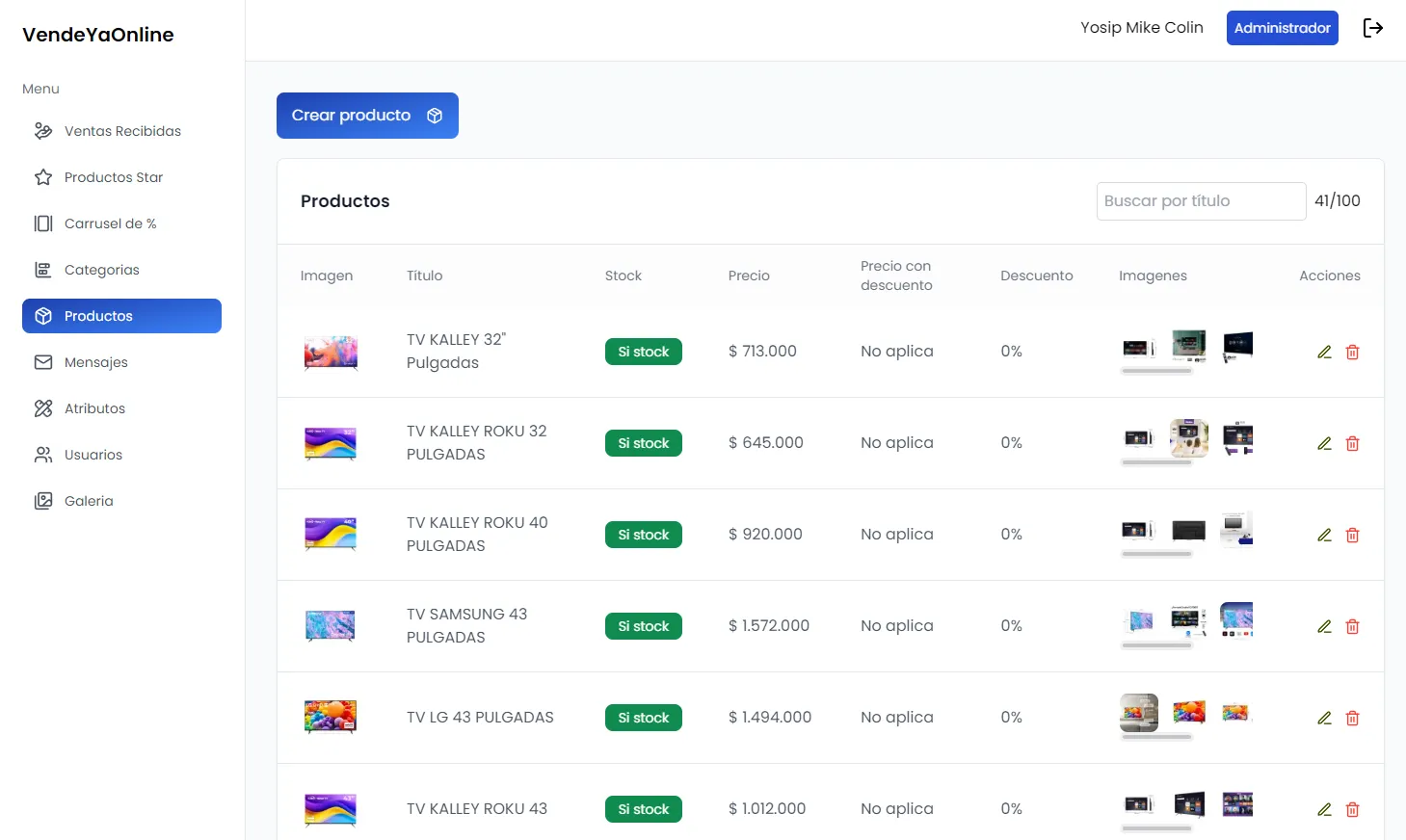Delete the TV KALLEY ROKU 43 product
The image size is (1406, 840).
pos(1353,810)
